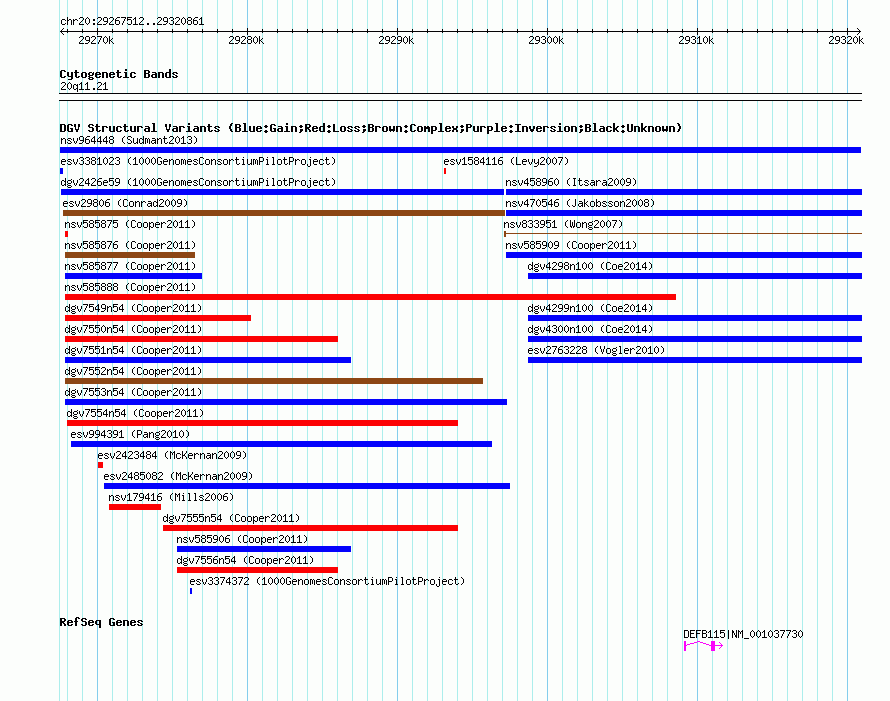Select dgv7550n54 (Cooper2011) label
Screen dimensions: 890x701
(x=133, y=329)
